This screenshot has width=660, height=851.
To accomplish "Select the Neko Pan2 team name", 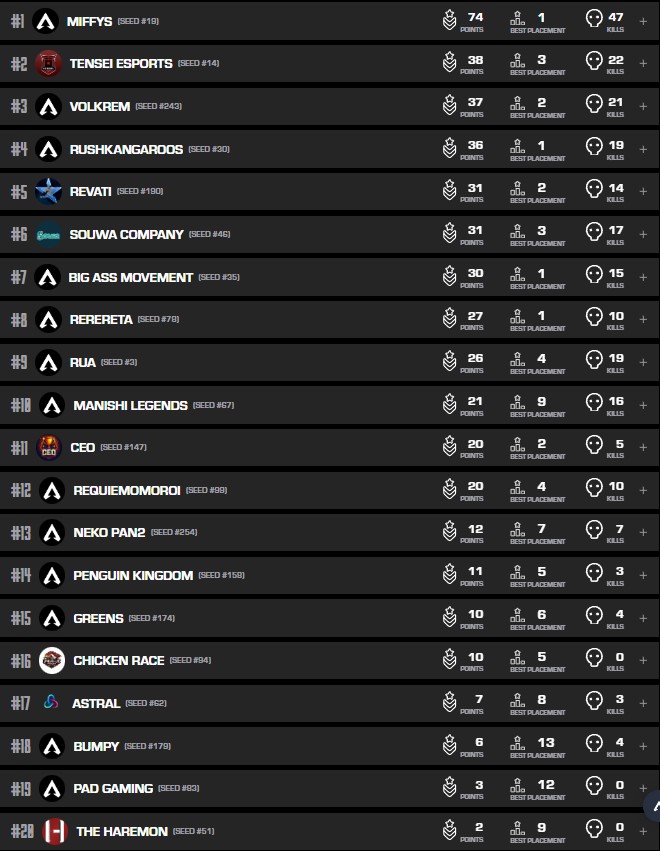I will point(108,532).
